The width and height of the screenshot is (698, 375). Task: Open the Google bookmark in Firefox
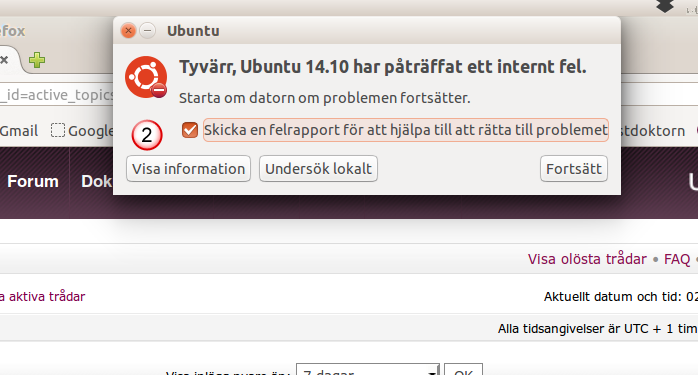click(x=82, y=131)
